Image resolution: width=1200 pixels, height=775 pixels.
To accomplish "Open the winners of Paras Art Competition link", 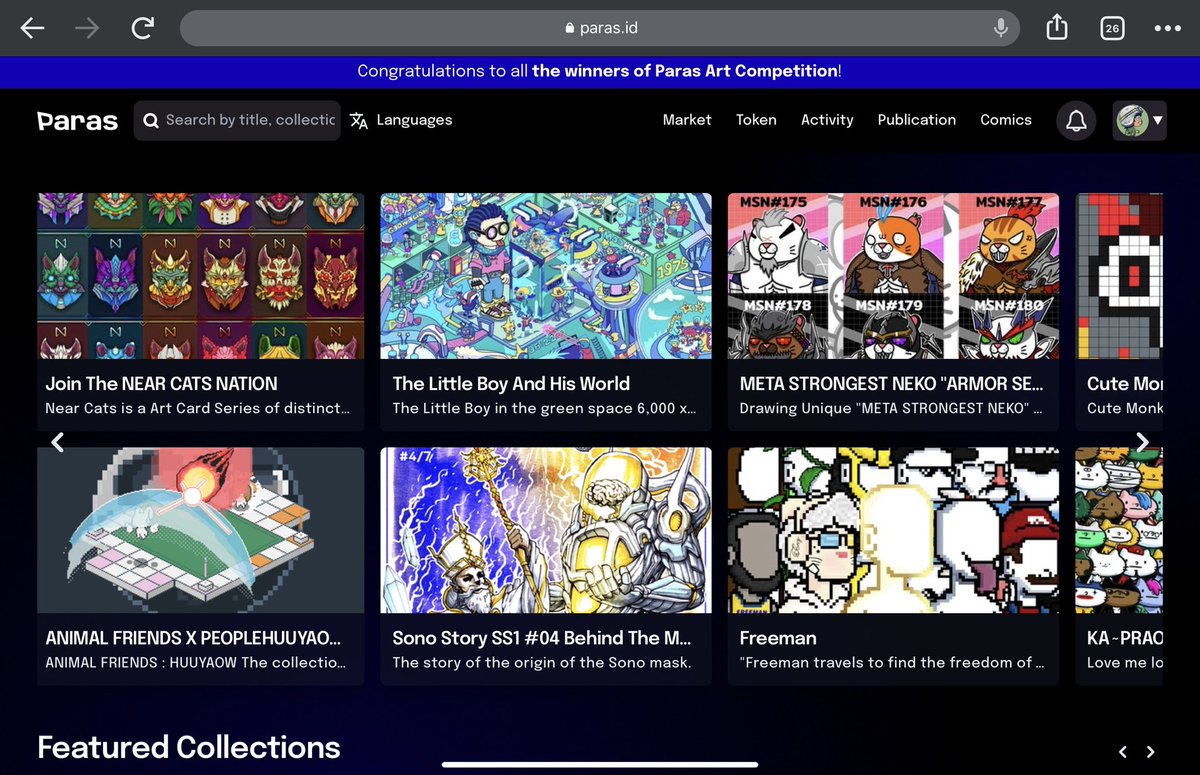I will [685, 71].
